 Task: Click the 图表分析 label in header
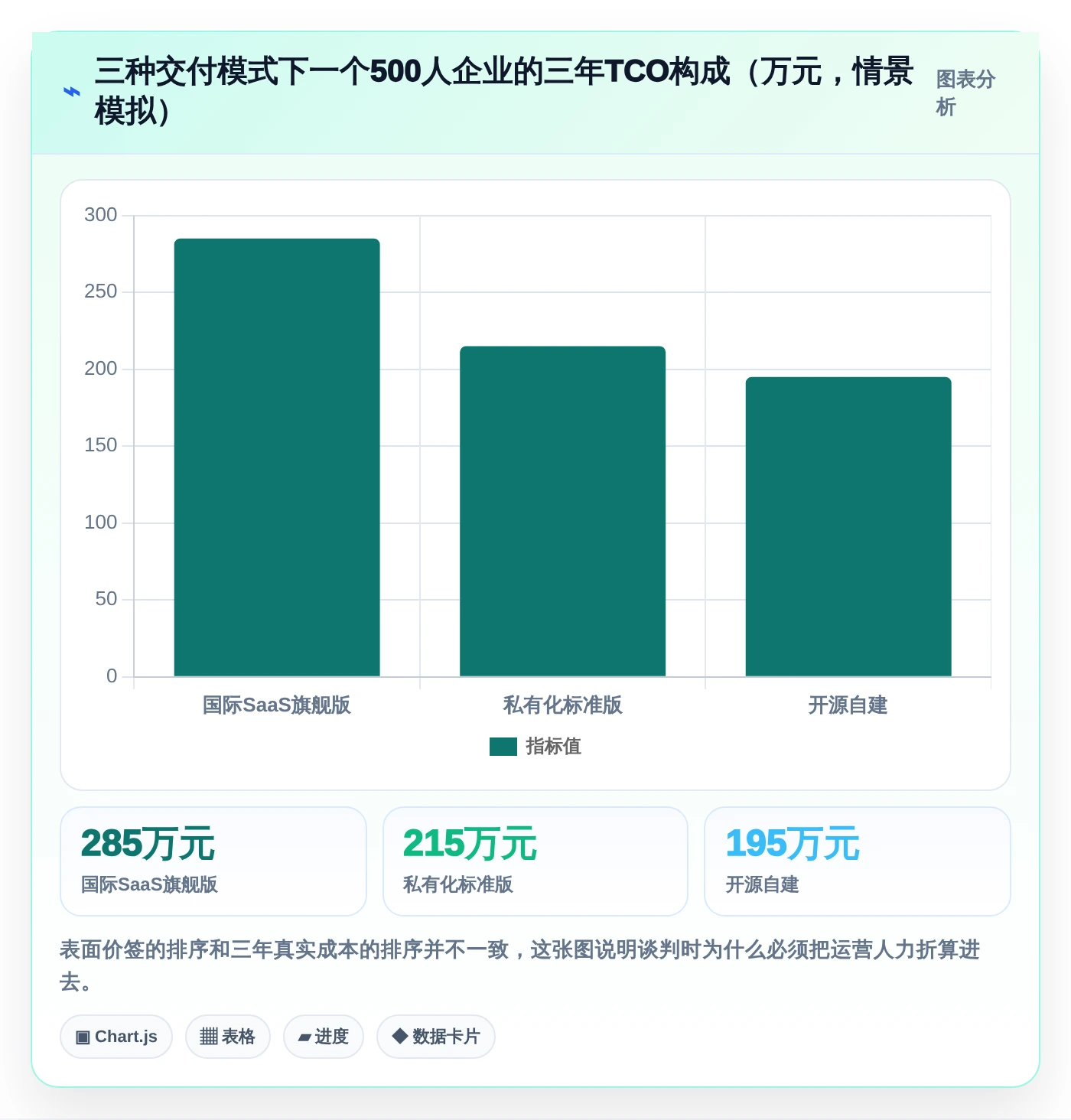click(965, 93)
